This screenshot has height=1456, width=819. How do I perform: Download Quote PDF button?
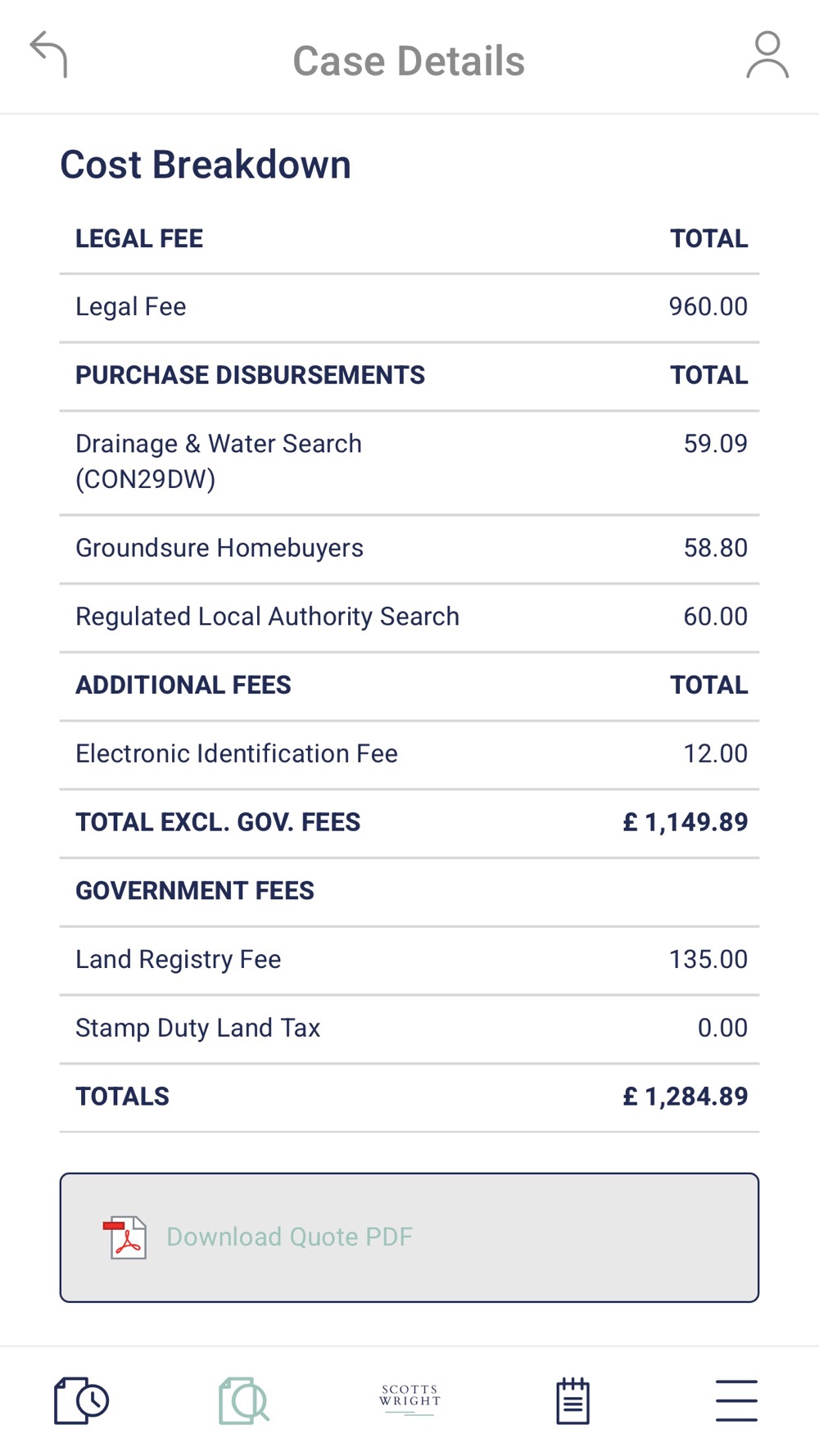coord(409,1237)
